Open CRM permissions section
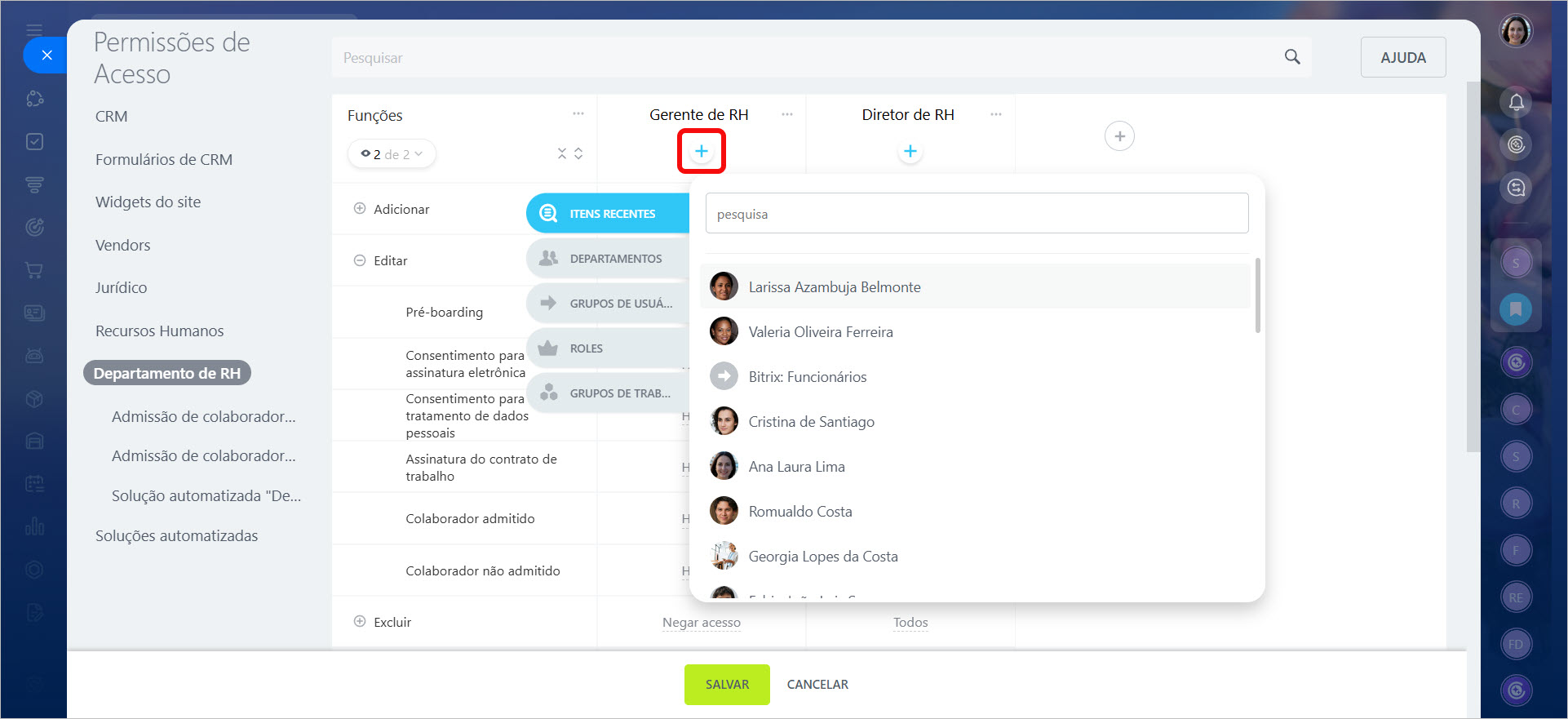 pyautogui.click(x=112, y=116)
